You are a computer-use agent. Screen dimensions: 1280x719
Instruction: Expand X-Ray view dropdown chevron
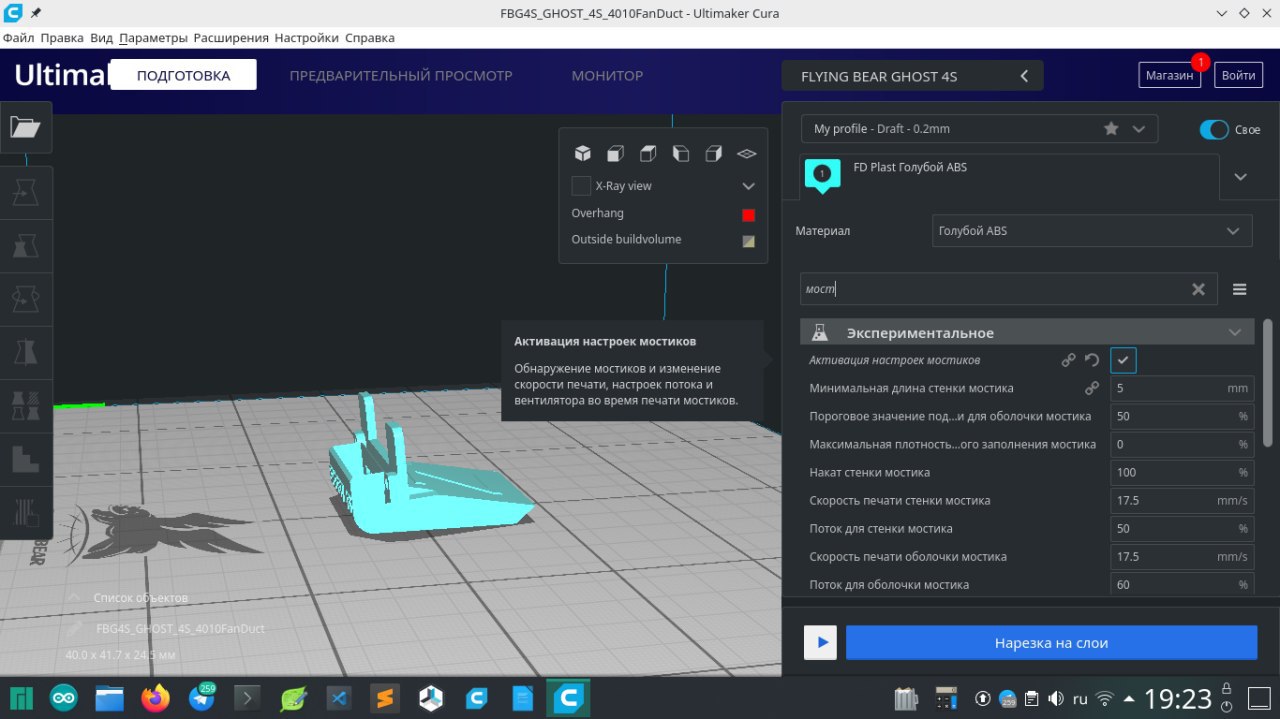[748, 186]
